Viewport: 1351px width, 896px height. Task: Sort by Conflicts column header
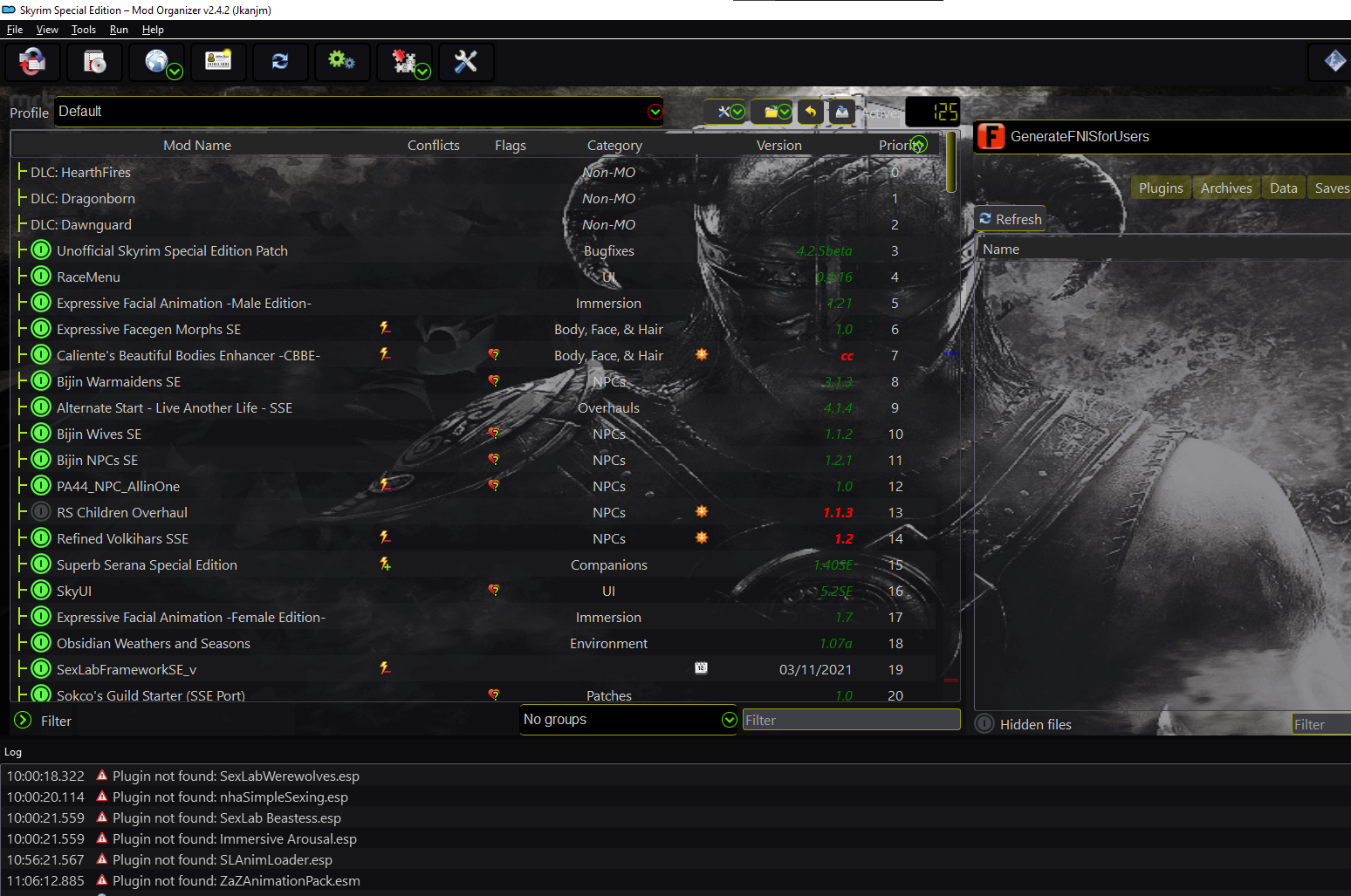tap(433, 145)
